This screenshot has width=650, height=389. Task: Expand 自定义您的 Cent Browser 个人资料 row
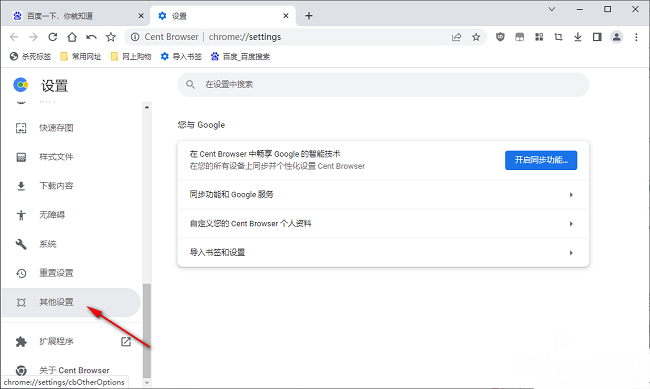(383, 224)
